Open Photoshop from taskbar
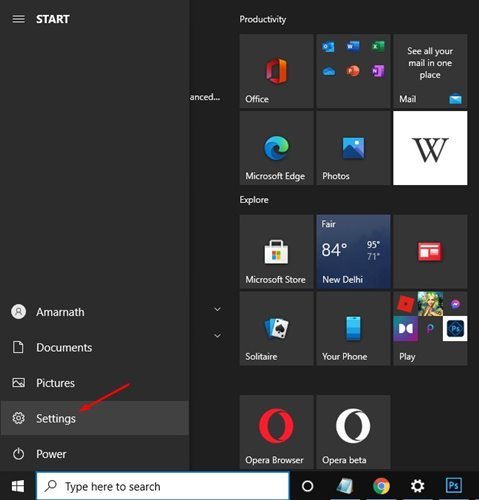 454,486
